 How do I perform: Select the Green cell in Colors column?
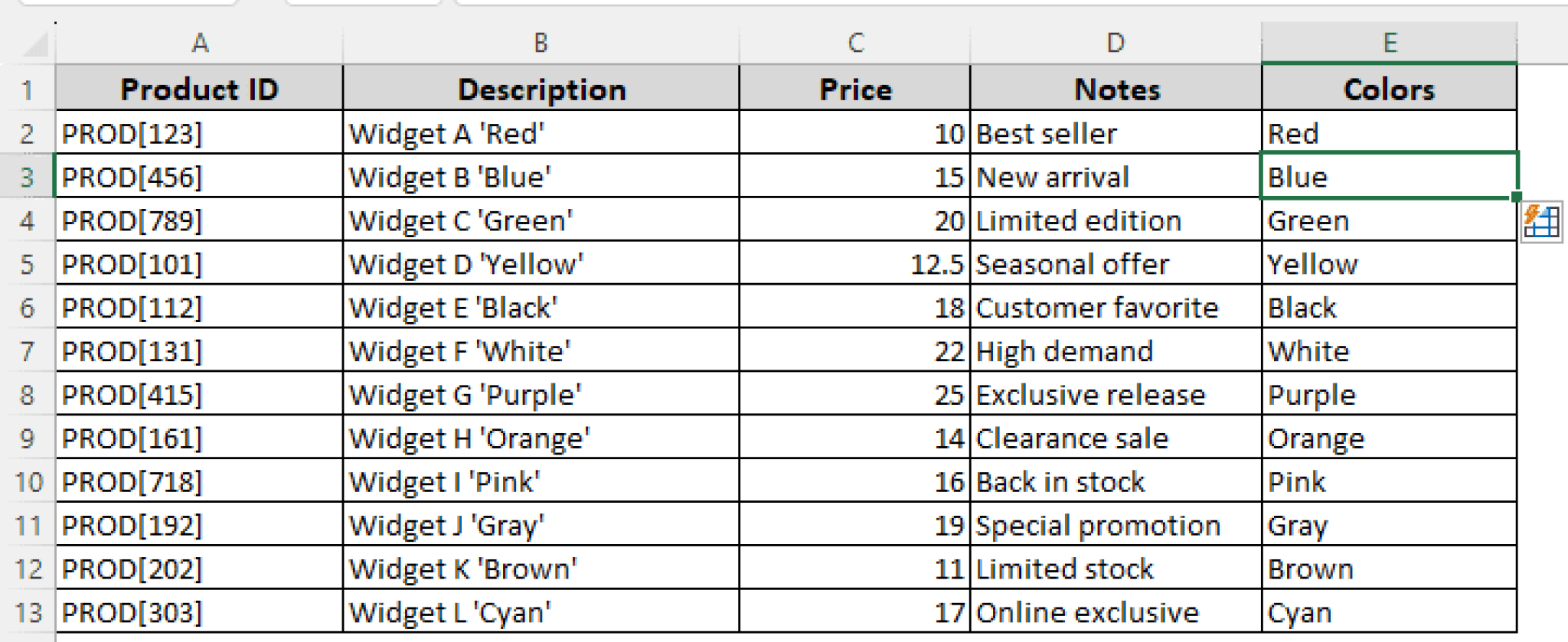coord(1389,220)
